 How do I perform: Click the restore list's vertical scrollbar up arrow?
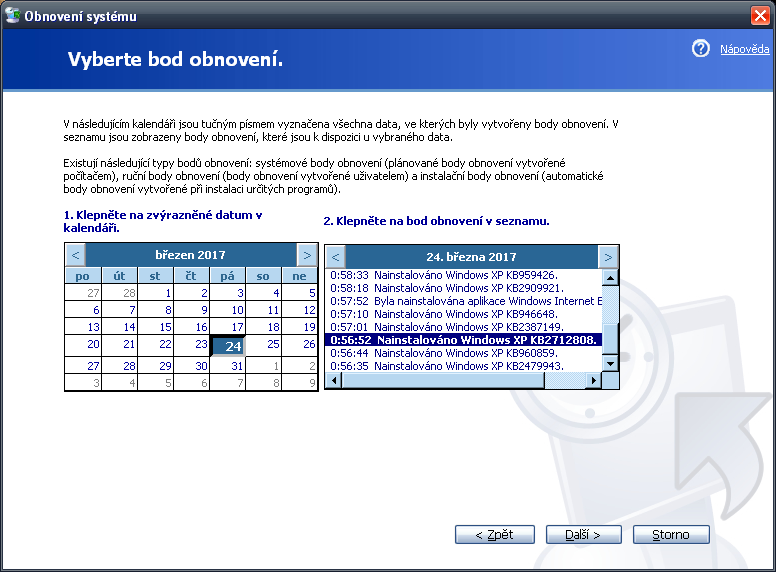click(610, 278)
